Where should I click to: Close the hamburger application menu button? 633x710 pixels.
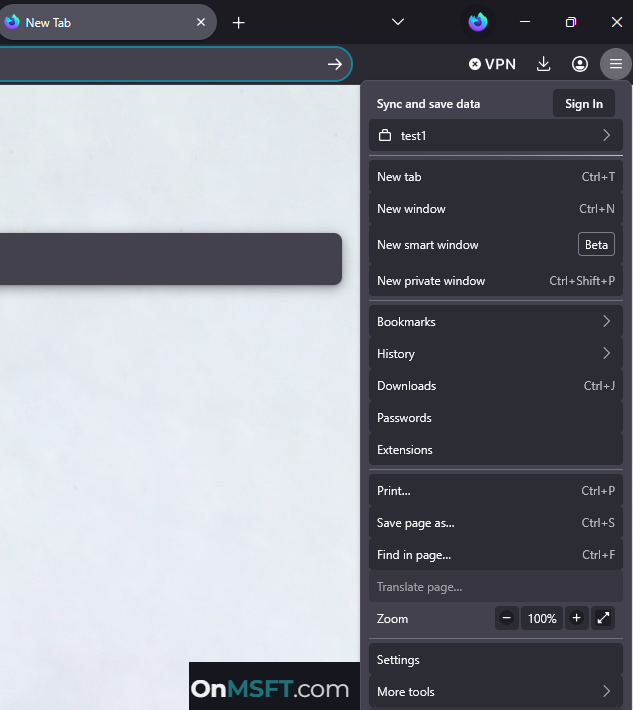pos(616,64)
